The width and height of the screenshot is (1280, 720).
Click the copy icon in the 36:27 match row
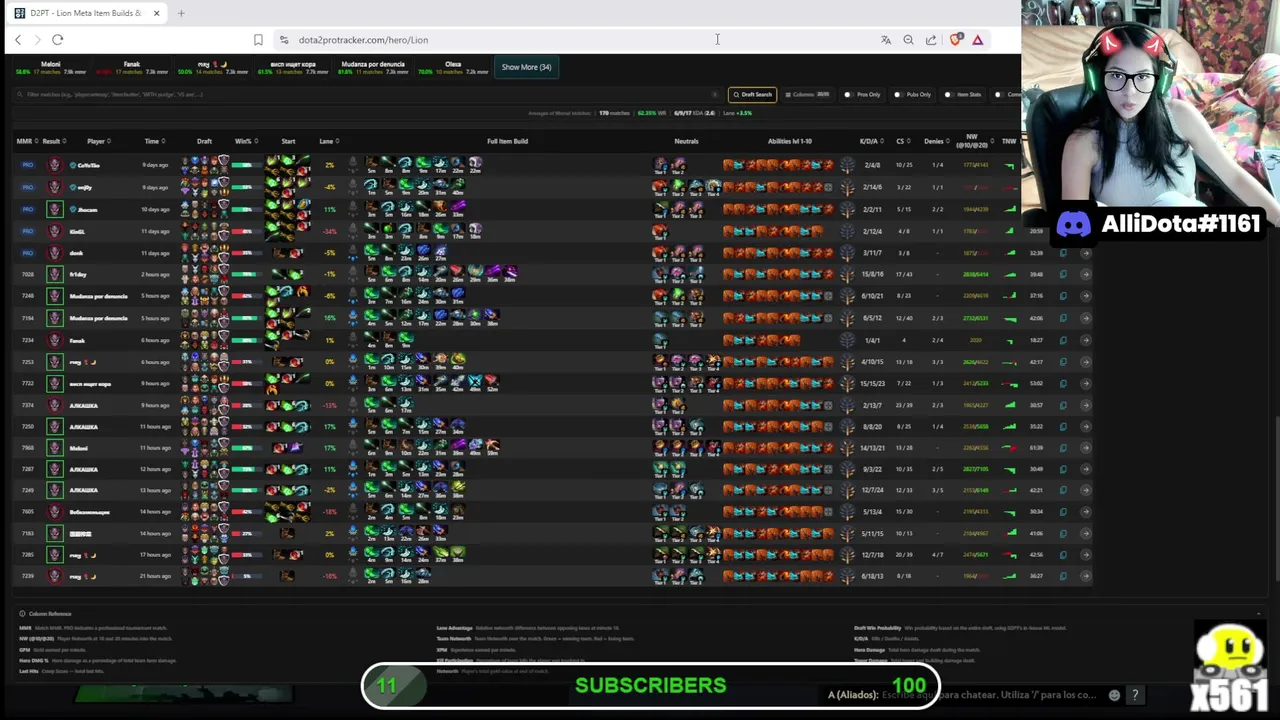tap(1063, 576)
